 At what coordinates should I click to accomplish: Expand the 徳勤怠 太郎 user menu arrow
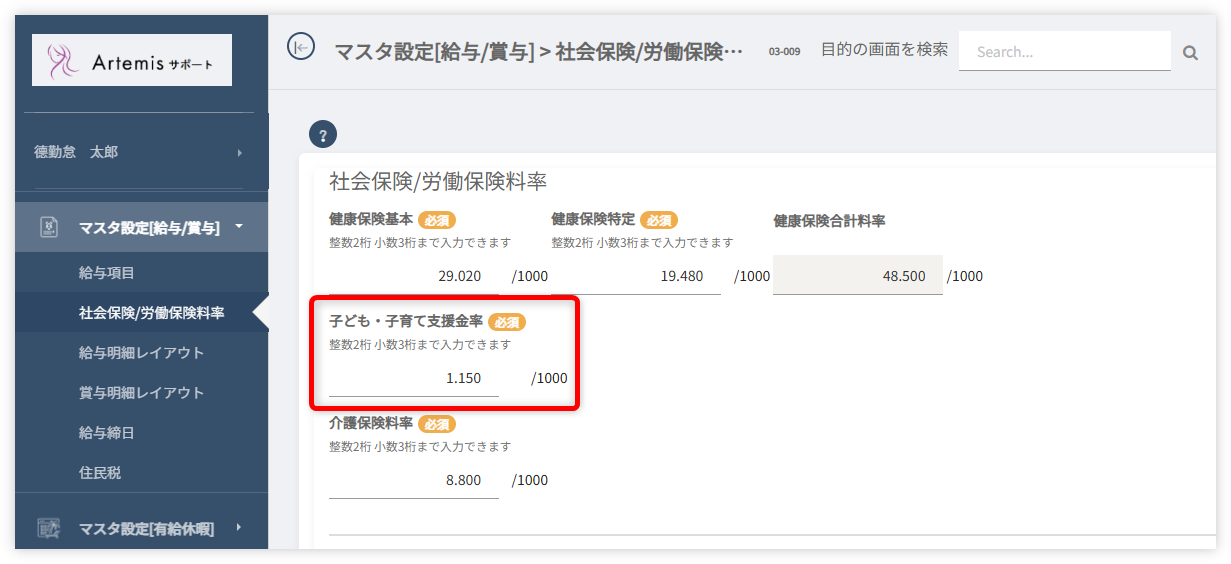pos(239,153)
